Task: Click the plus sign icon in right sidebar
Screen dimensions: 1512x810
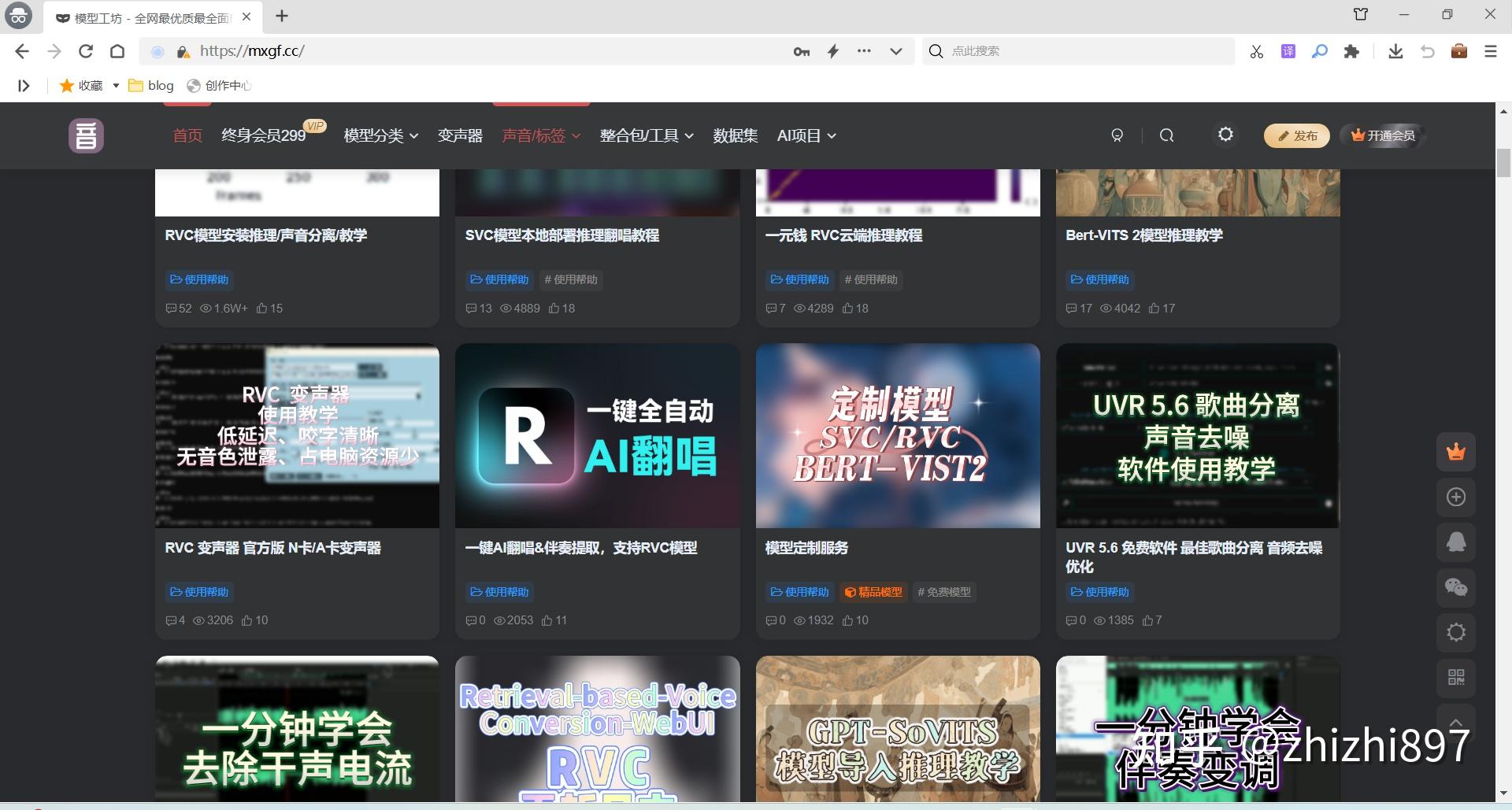Action: [x=1455, y=497]
